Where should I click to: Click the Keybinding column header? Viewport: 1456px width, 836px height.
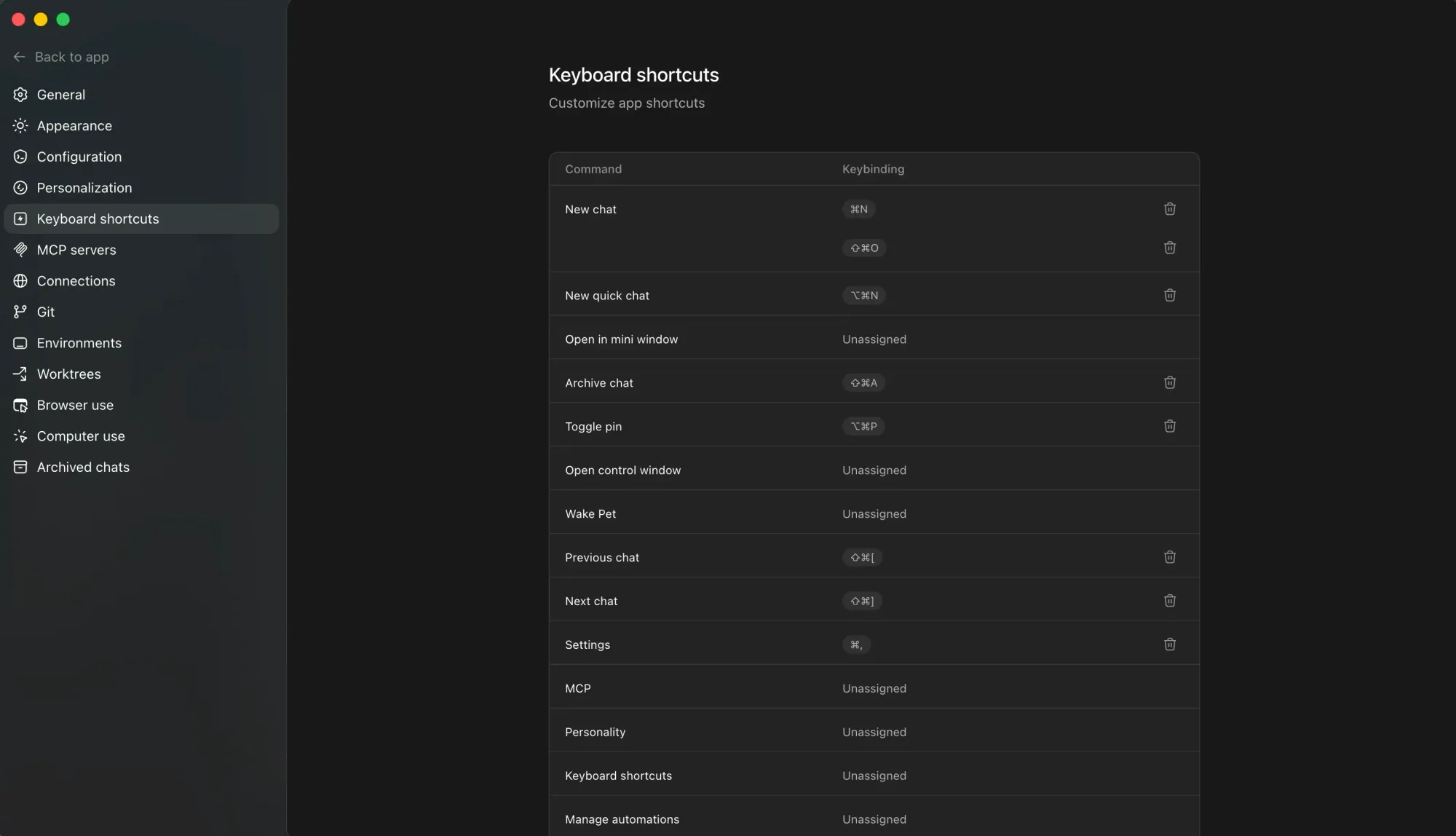(873, 169)
